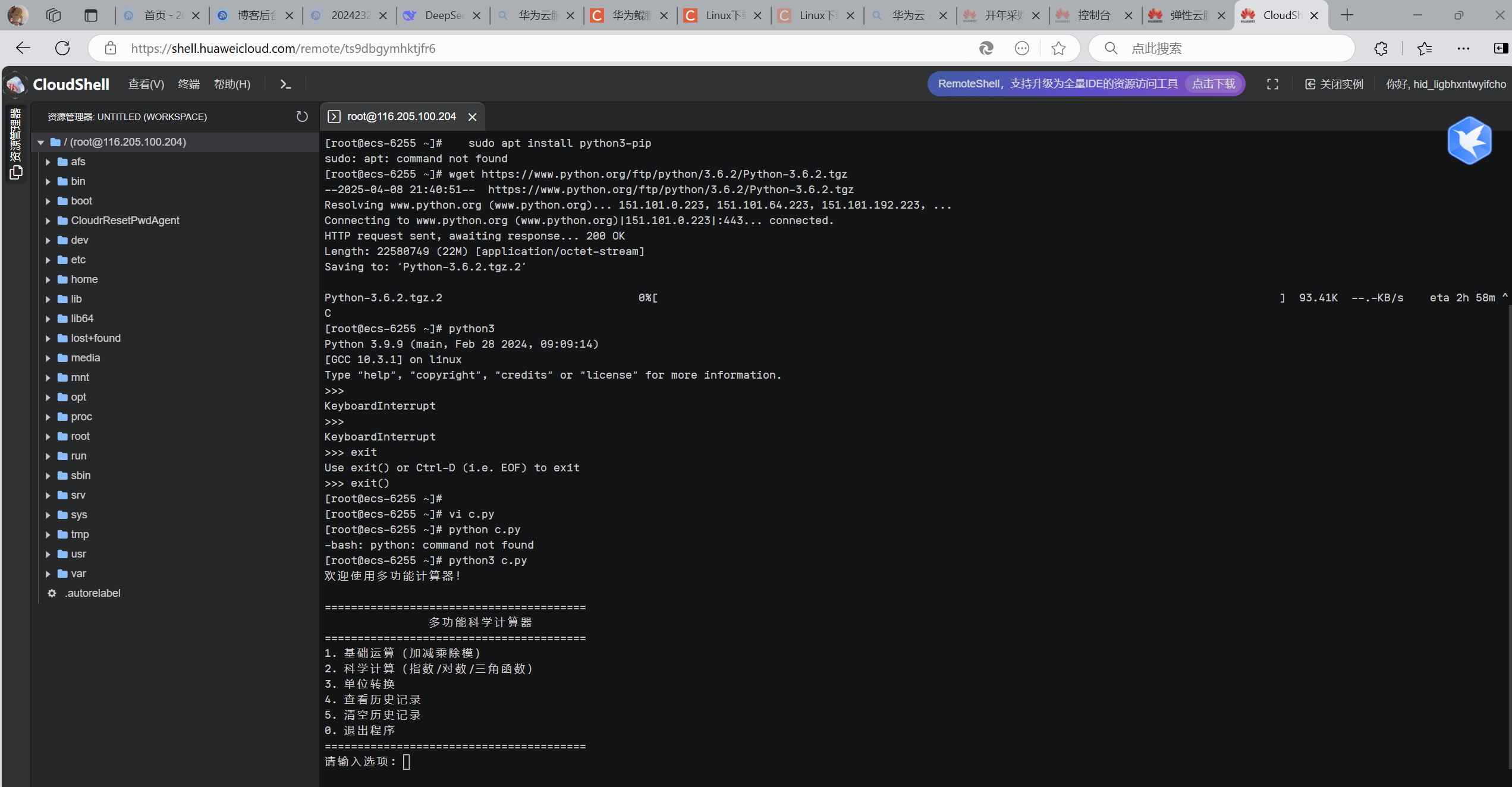Open the browser tab actions icon
Screen dimensions: 1512x787
coord(90,15)
